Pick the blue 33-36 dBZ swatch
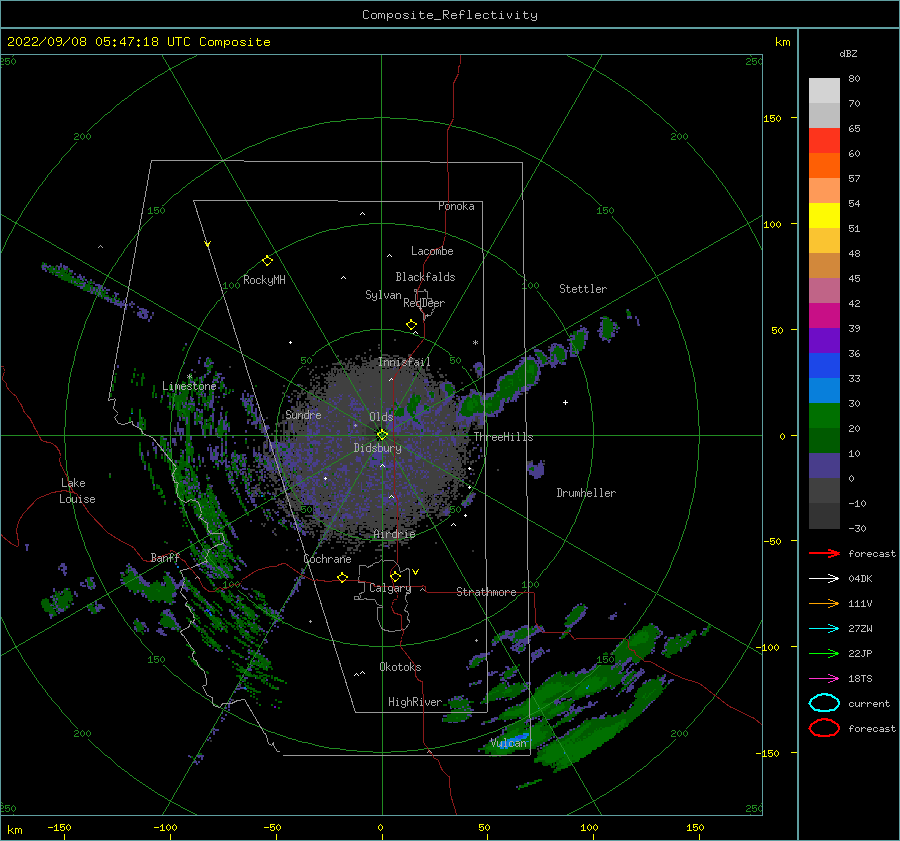Screen dimensions: 900x841 [x=824, y=366]
